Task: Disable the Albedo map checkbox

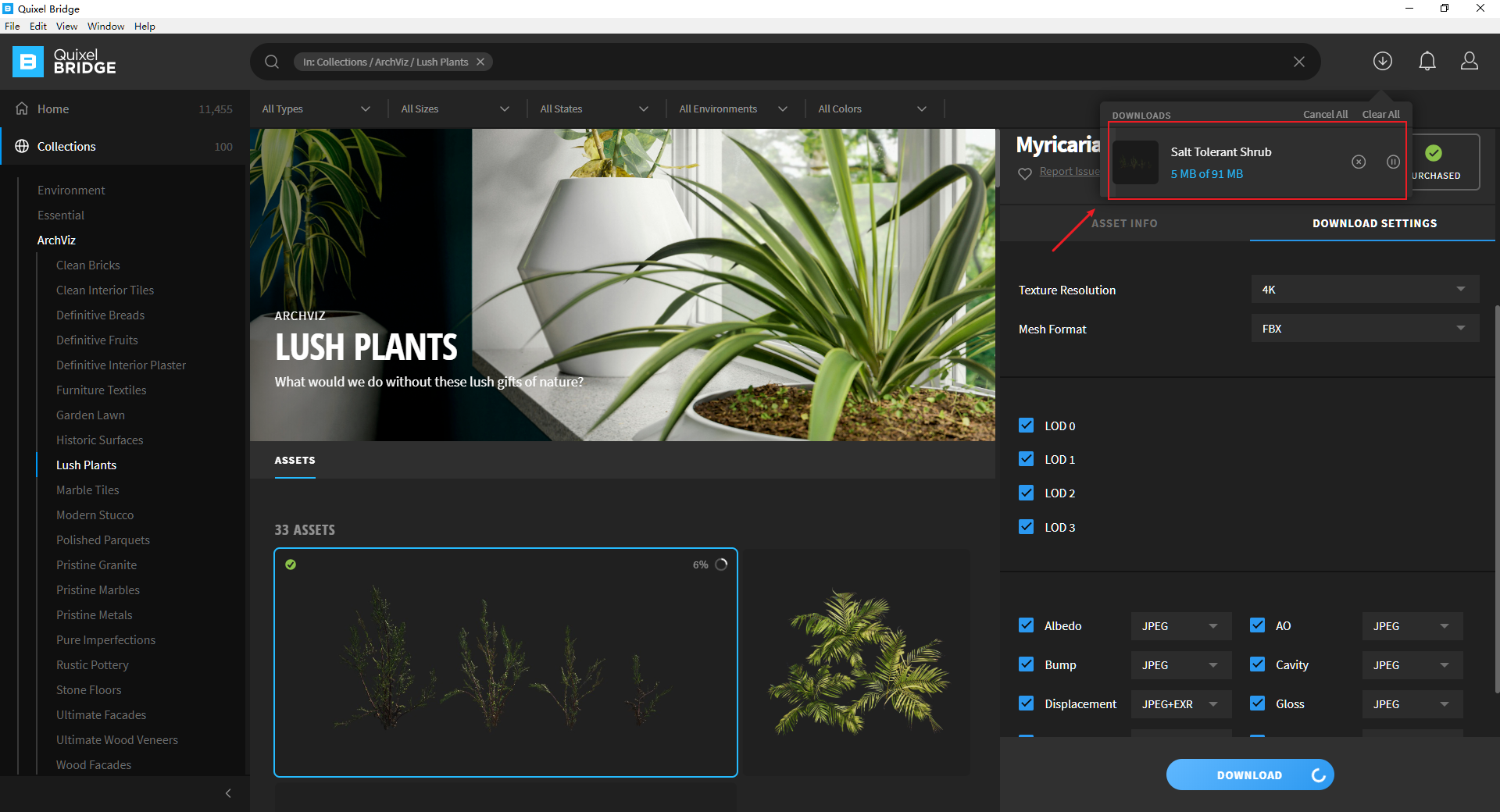Action: (1027, 625)
